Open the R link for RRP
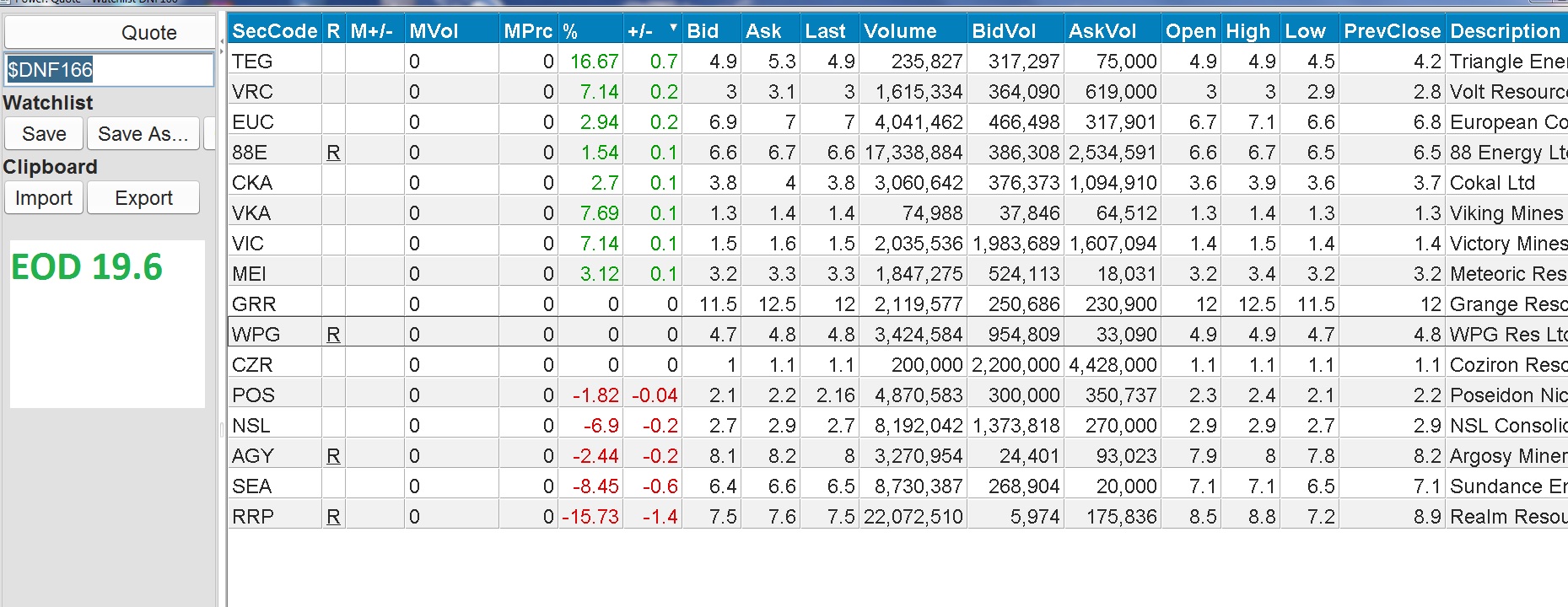Screen dimensions: 1568x607 (333, 517)
